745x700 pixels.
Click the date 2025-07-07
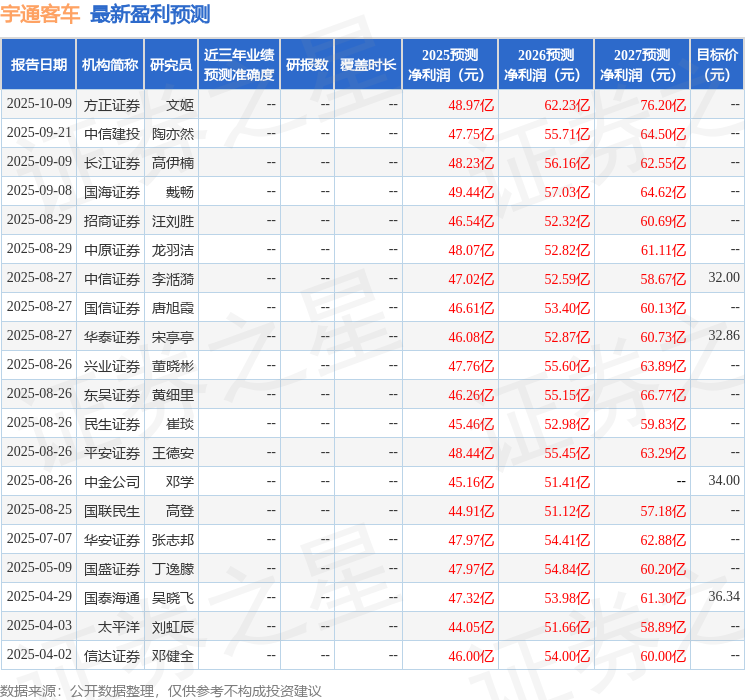(39, 538)
